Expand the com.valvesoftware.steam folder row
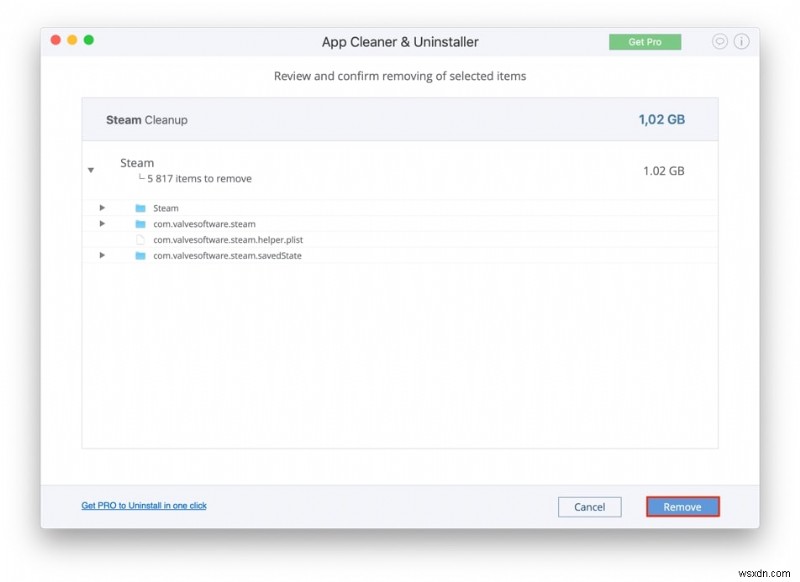Image resolution: width=800 pixels, height=582 pixels. point(102,224)
